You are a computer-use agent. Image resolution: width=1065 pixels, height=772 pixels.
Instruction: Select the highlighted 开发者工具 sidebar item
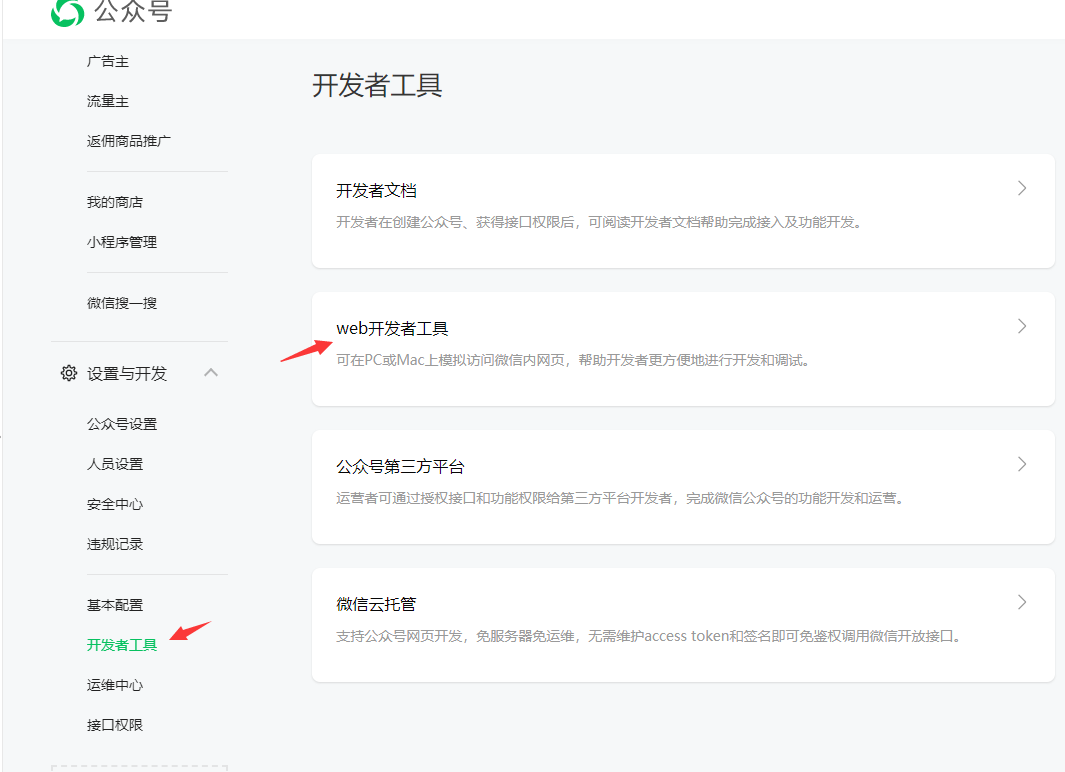point(122,645)
